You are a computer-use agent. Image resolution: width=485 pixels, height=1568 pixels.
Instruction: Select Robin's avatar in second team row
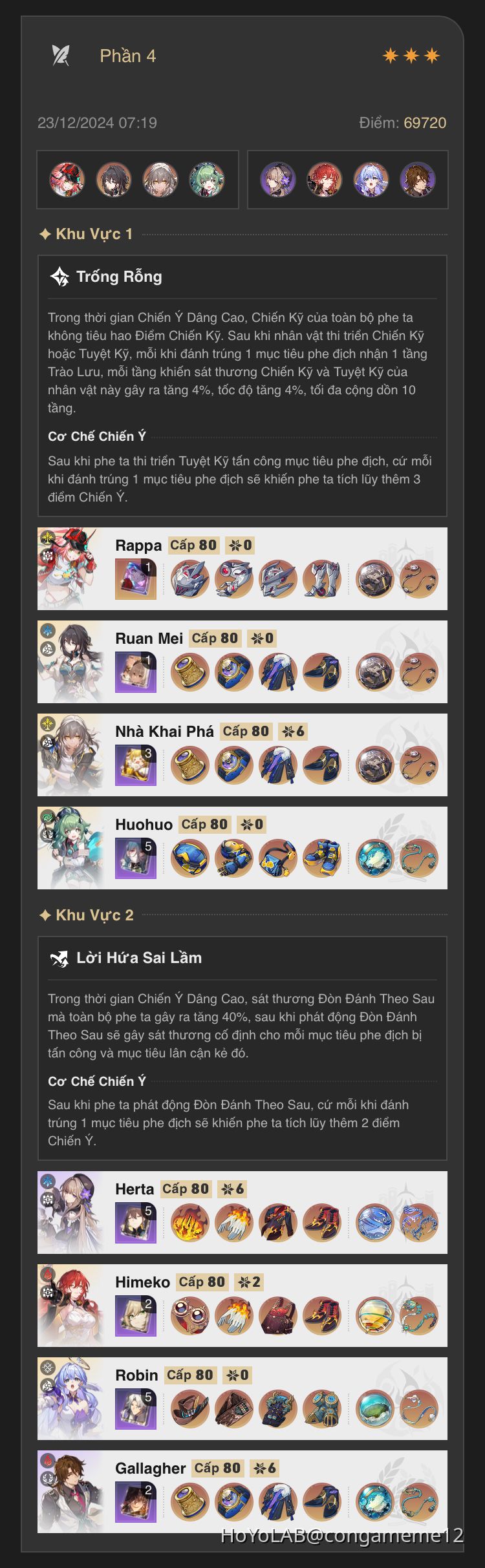(371, 180)
